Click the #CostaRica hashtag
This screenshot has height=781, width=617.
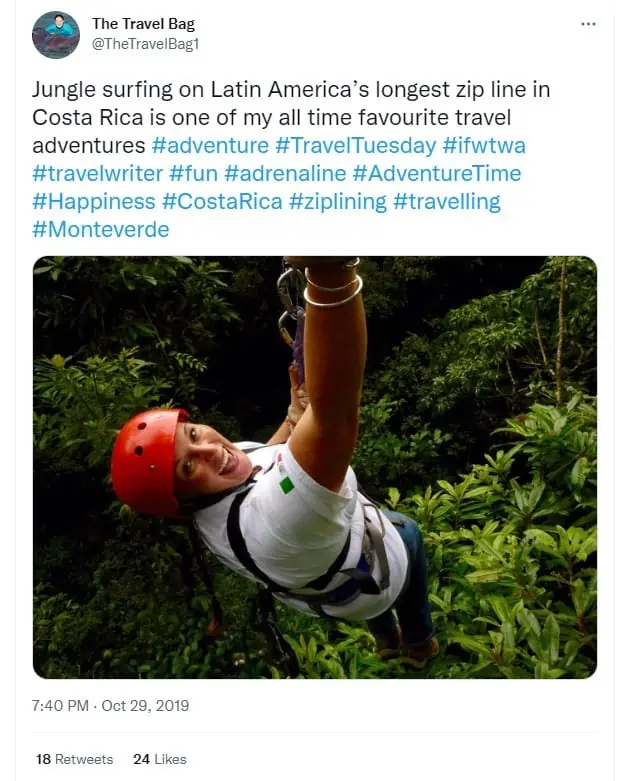222,202
